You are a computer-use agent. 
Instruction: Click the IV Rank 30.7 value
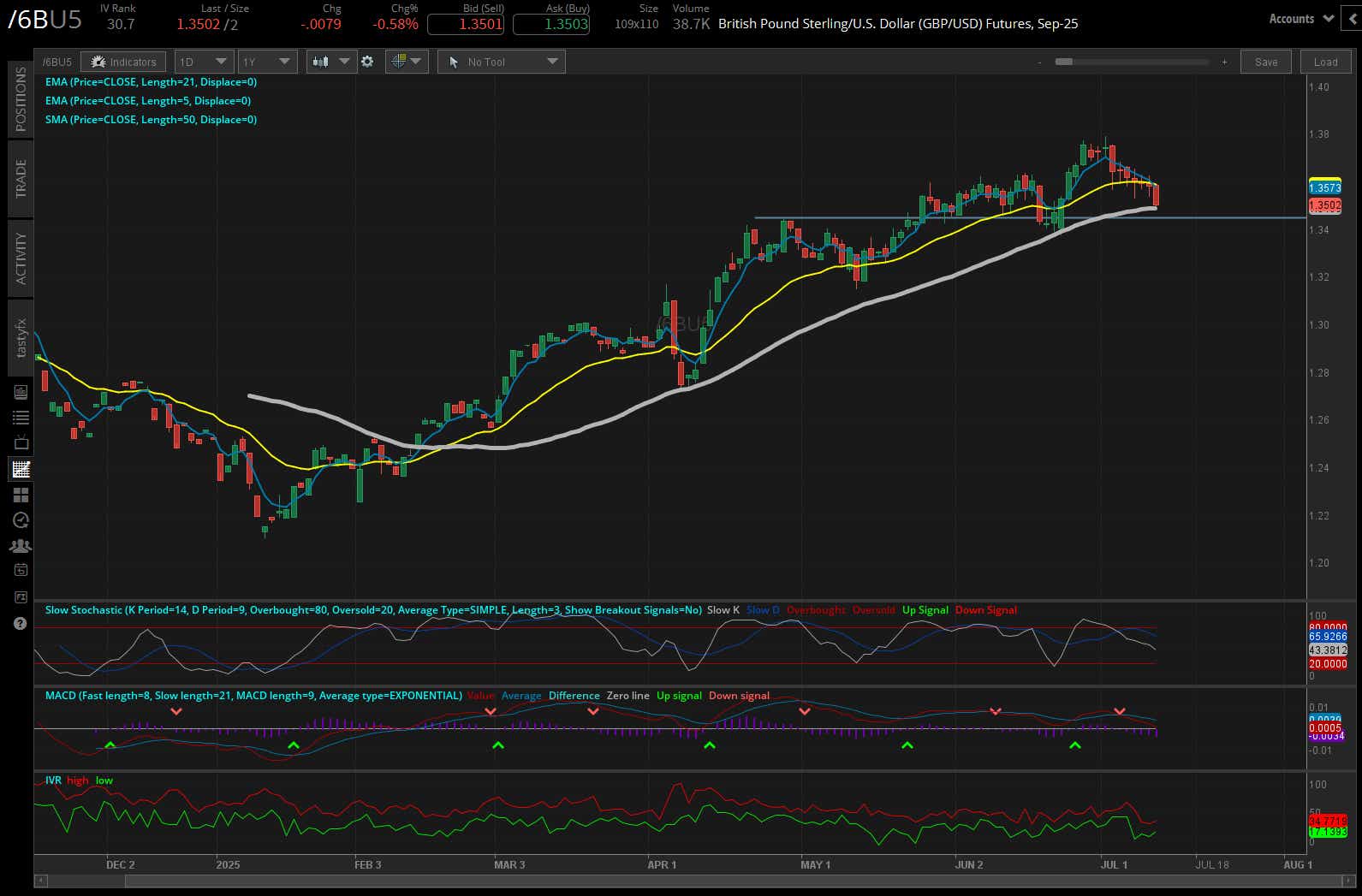click(121, 24)
